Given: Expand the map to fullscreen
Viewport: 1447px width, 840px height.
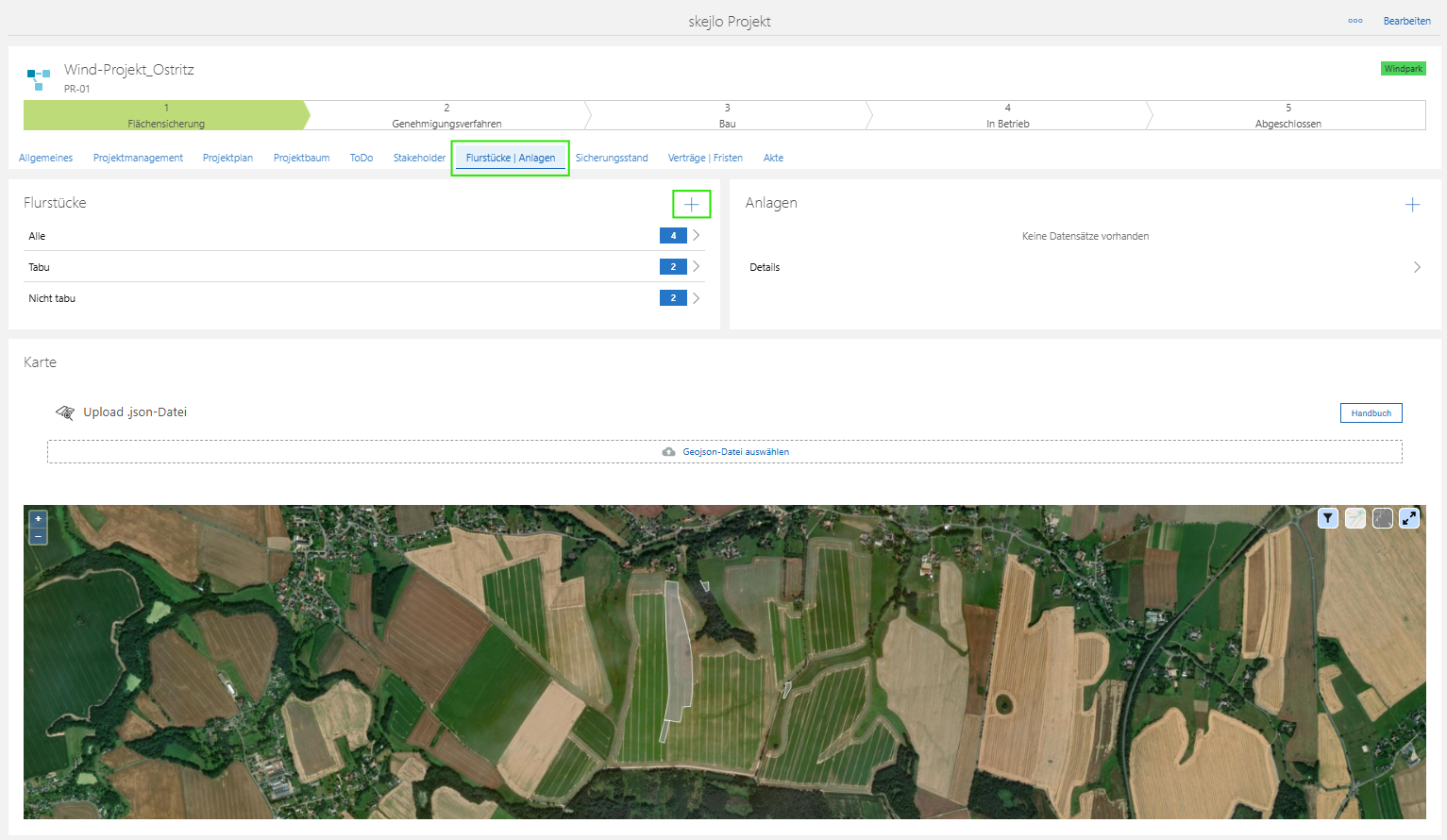Looking at the screenshot, I should (x=1409, y=517).
